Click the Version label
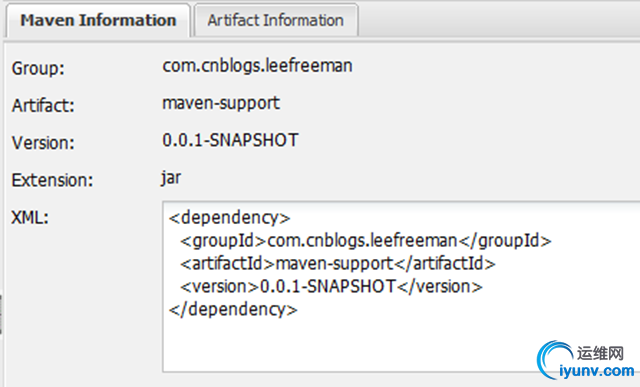Viewport: 640px width, 387px height. click(x=43, y=143)
